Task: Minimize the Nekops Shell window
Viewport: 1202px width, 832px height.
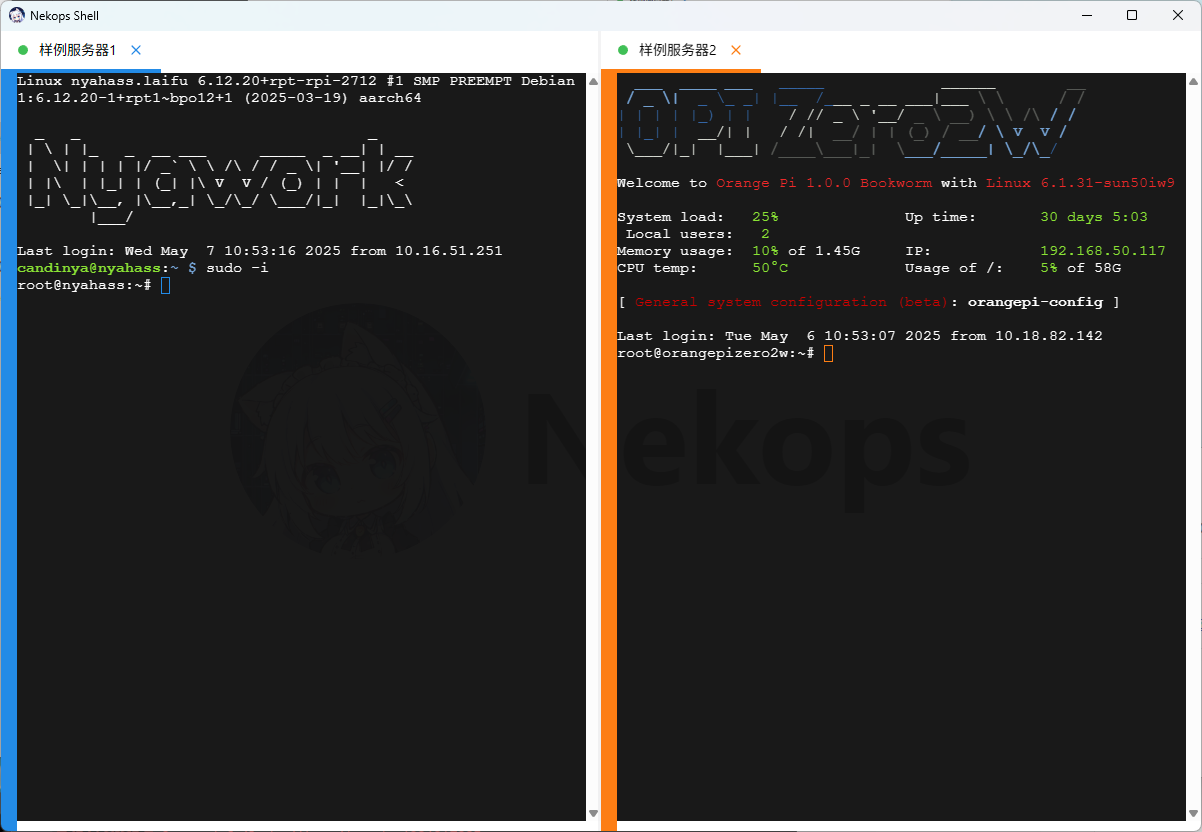Action: coord(1086,15)
